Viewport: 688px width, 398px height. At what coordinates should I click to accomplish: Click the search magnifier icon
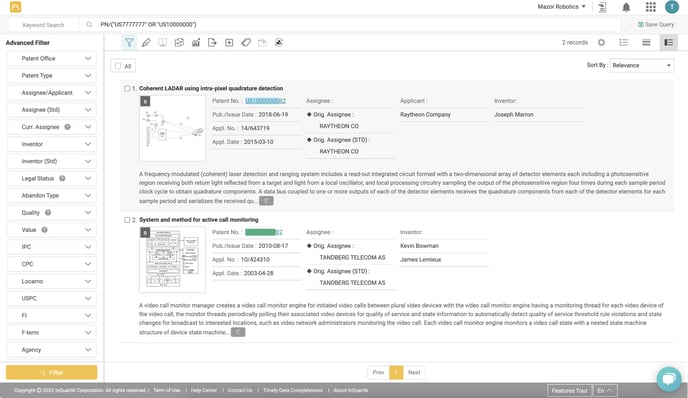(x=90, y=25)
